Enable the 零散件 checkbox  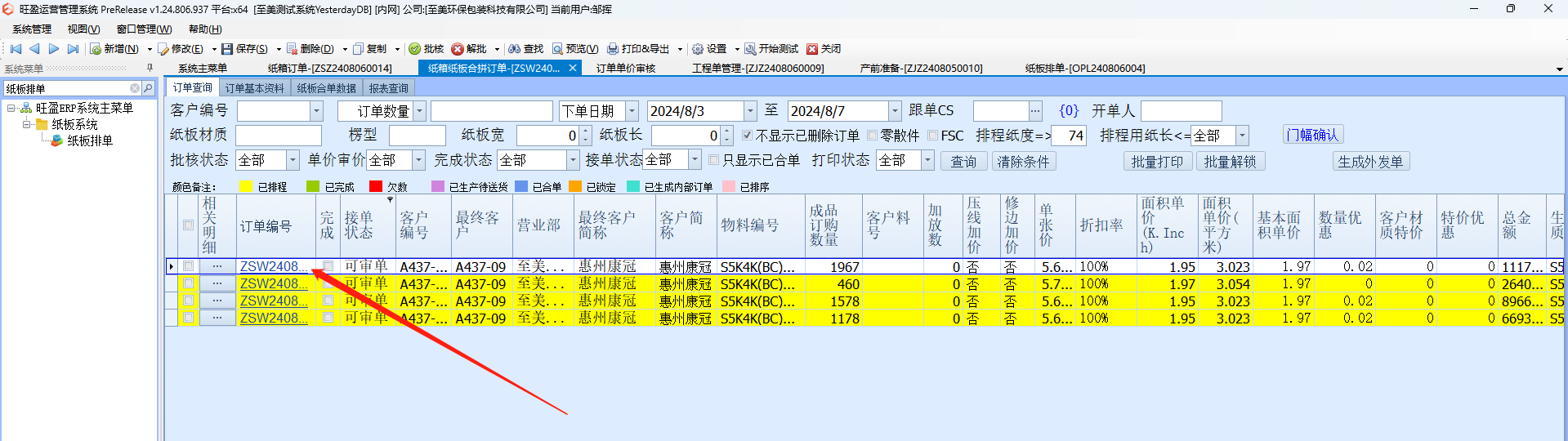coord(872,136)
